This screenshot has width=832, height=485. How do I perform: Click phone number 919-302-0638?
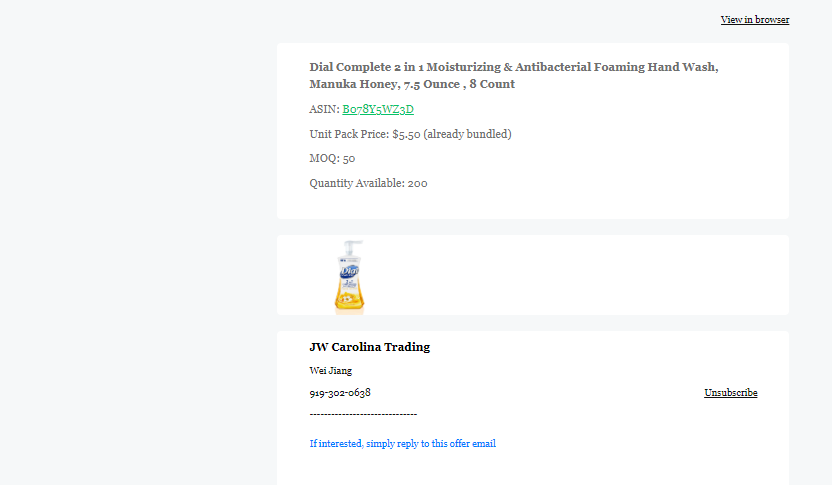pos(340,393)
